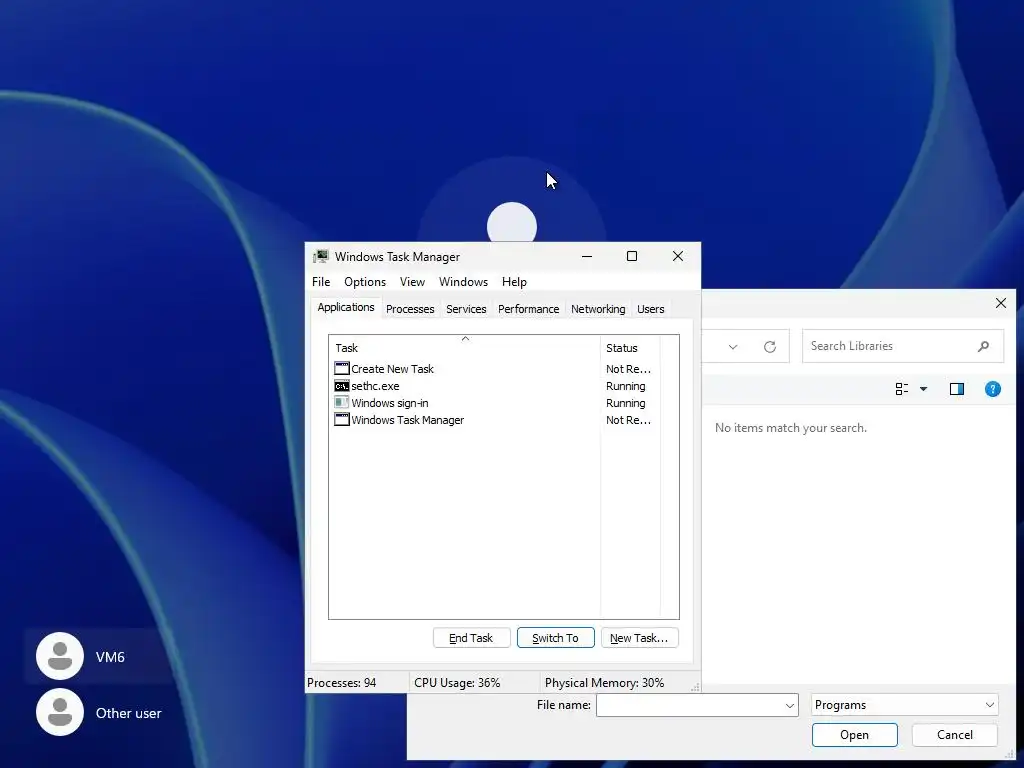
Task: Open the Help menu
Action: pos(514,281)
